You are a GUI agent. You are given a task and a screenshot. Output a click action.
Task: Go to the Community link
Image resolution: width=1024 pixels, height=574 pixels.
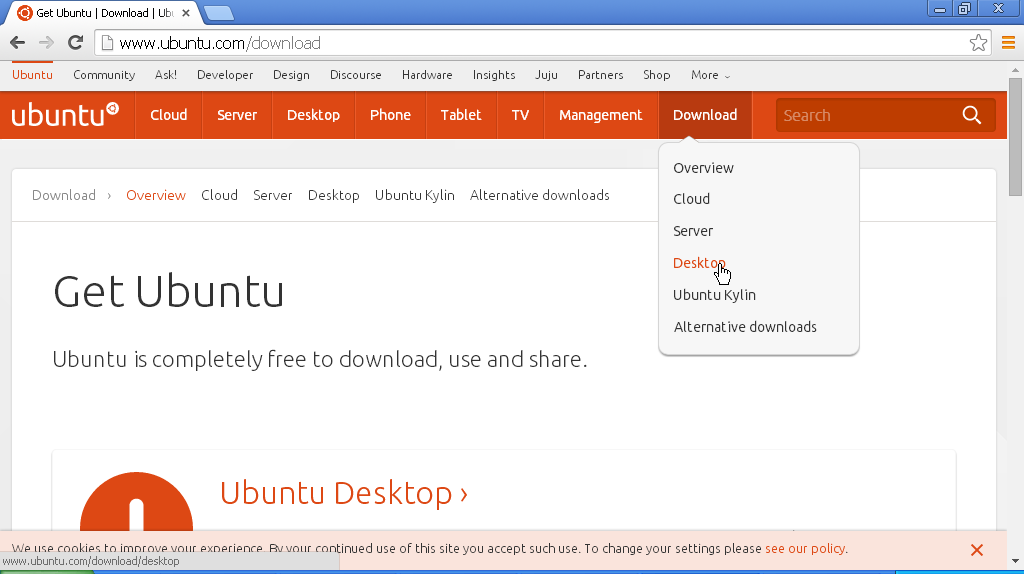click(x=104, y=75)
